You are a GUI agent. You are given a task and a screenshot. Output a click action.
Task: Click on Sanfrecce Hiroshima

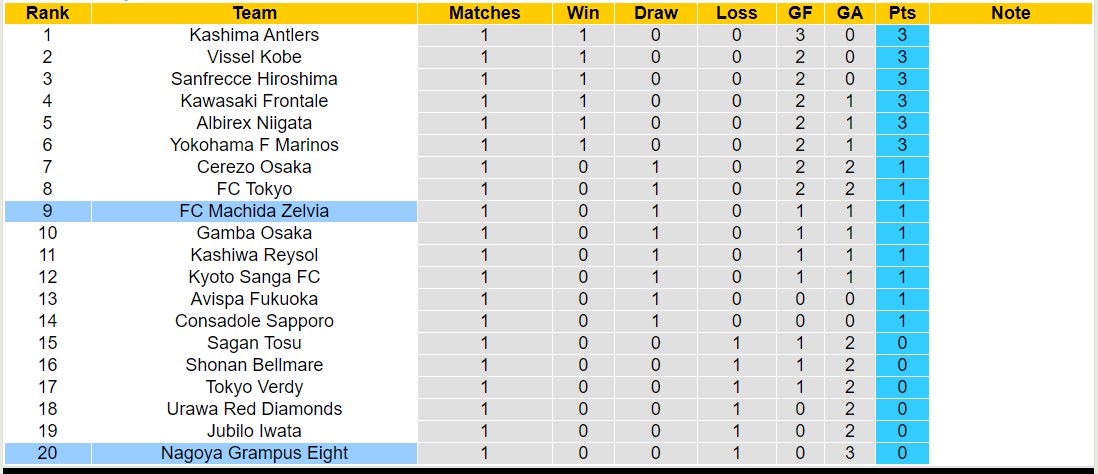pyautogui.click(x=254, y=79)
